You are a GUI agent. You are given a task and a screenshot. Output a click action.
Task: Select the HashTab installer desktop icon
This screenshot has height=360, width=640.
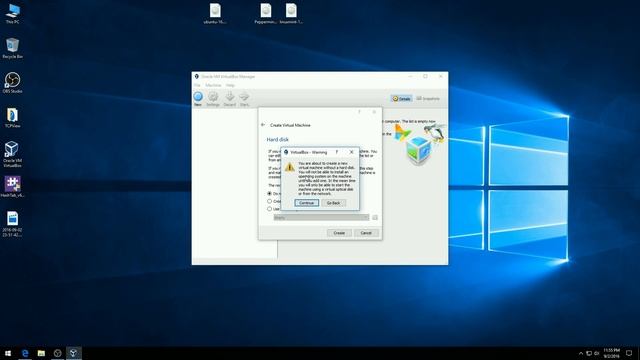coord(12,187)
